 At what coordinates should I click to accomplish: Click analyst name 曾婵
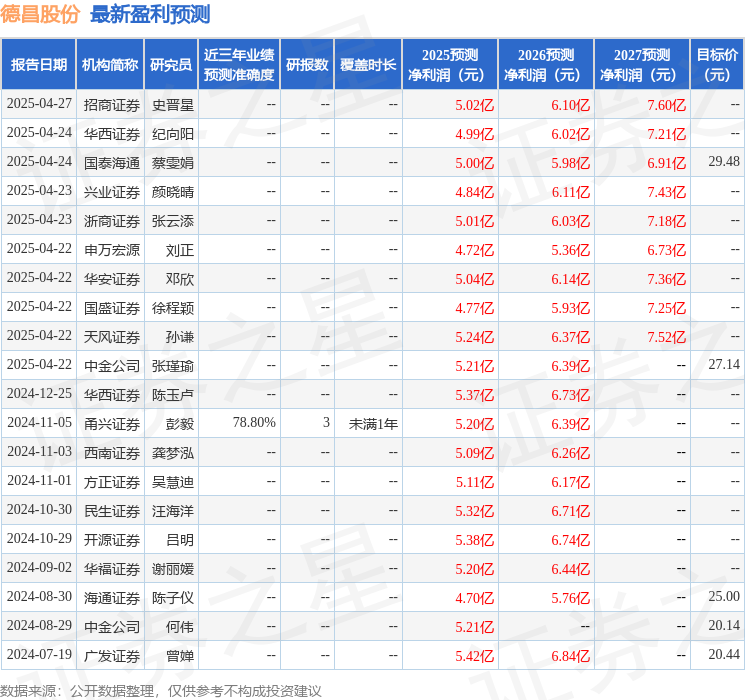coord(180,656)
